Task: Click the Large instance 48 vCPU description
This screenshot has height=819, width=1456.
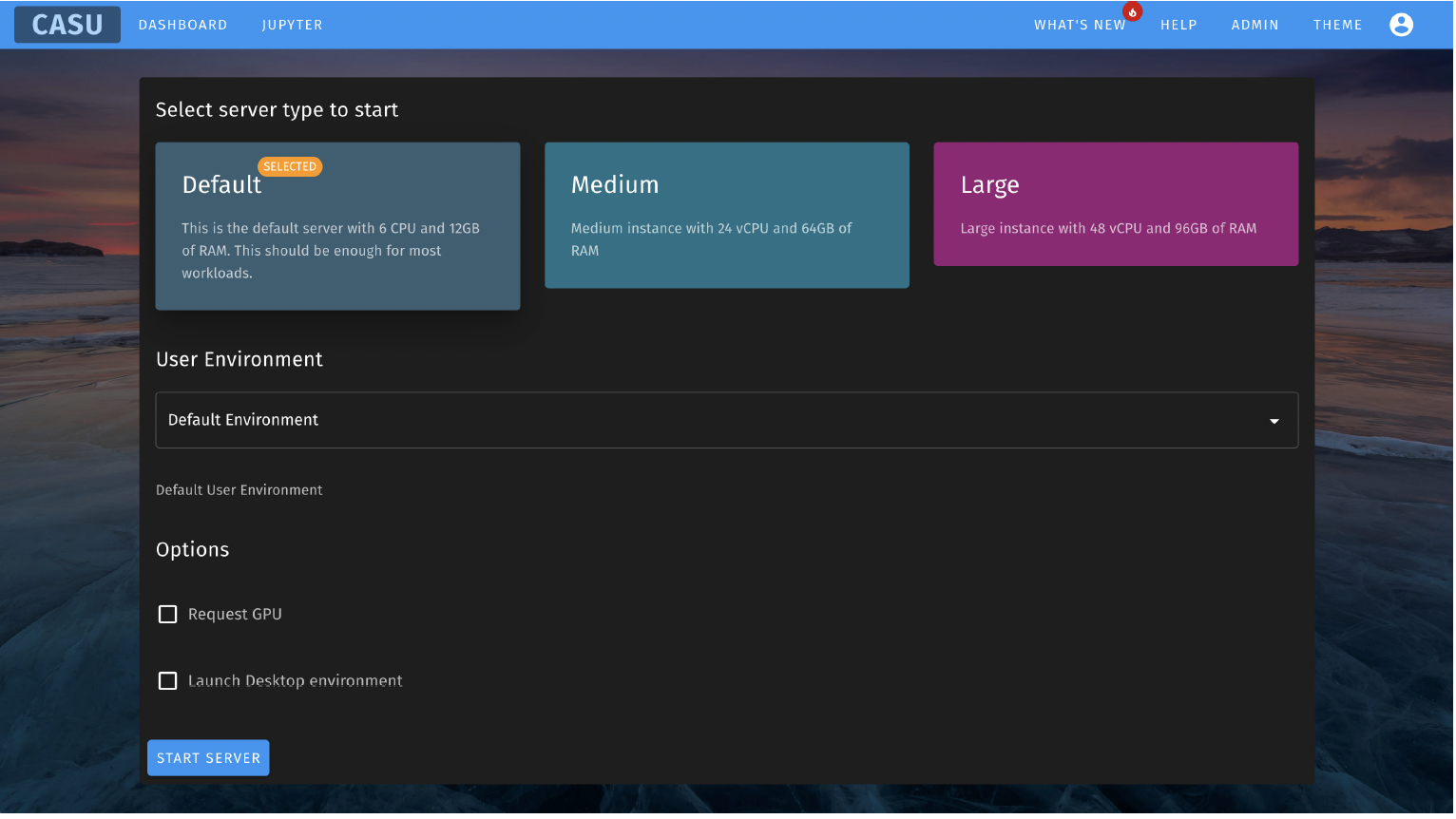Action: point(1110,229)
